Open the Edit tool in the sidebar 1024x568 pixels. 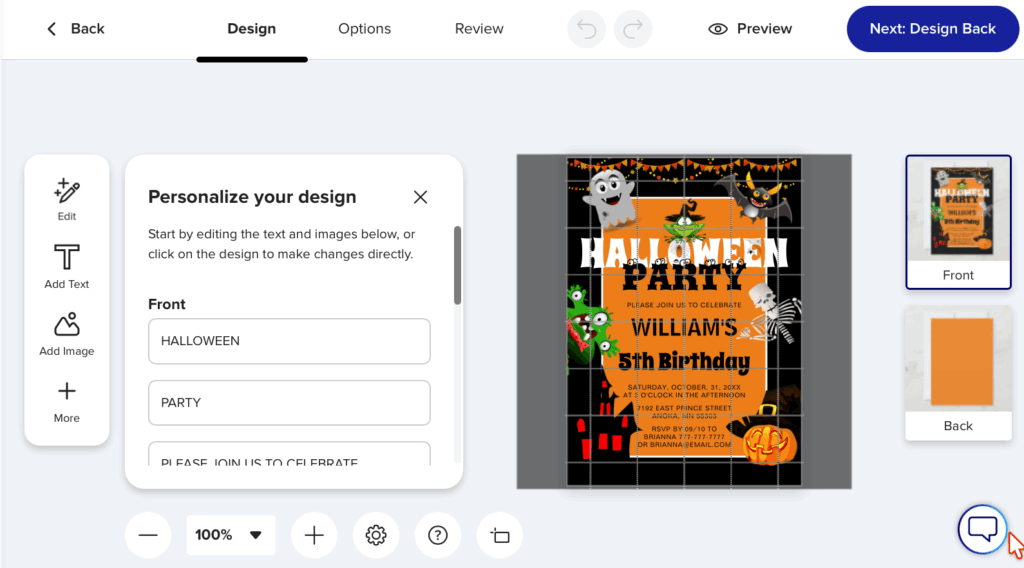tap(67, 198)
